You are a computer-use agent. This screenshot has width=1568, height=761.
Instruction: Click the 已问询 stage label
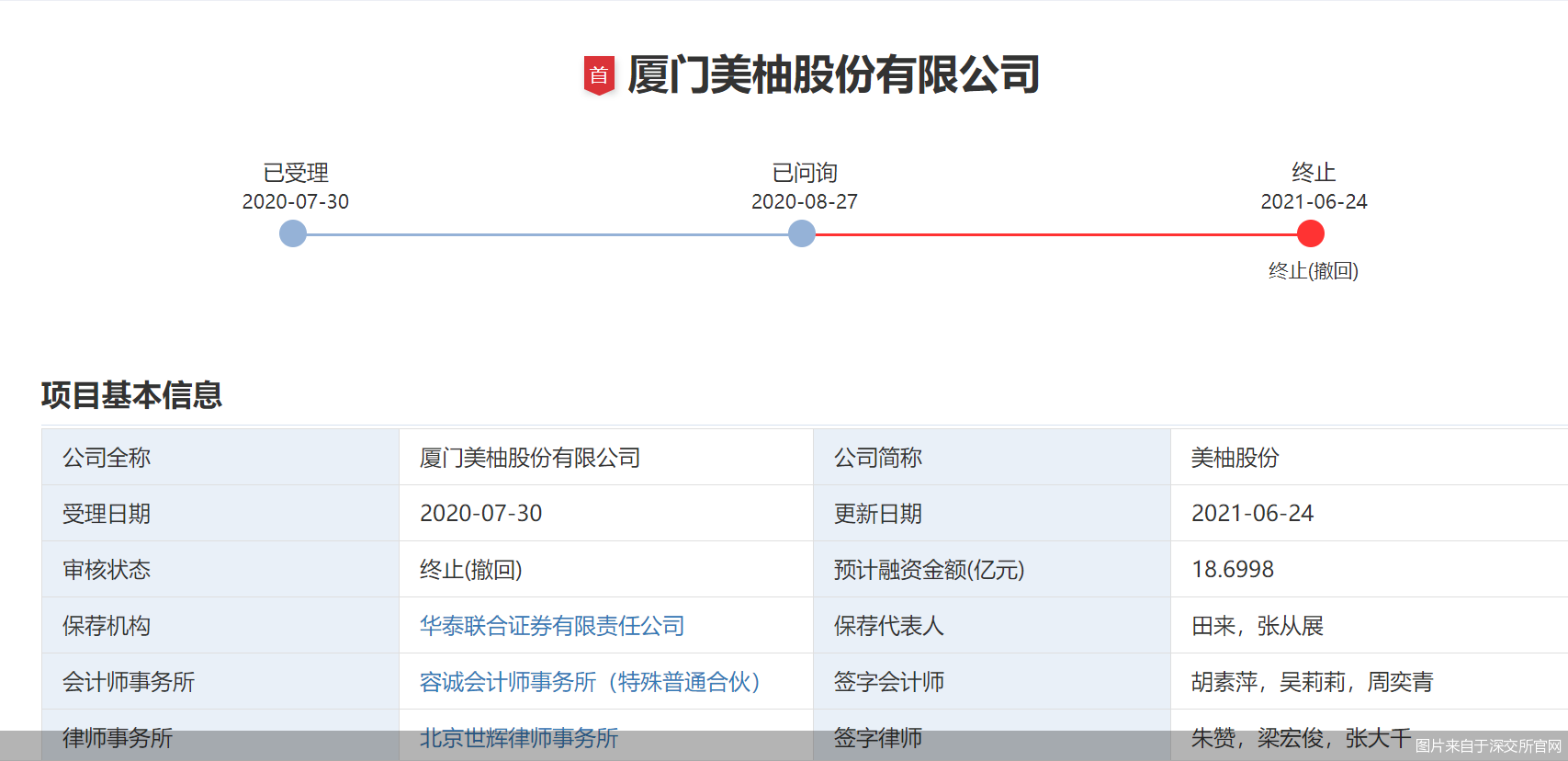(x=805, y=173)
